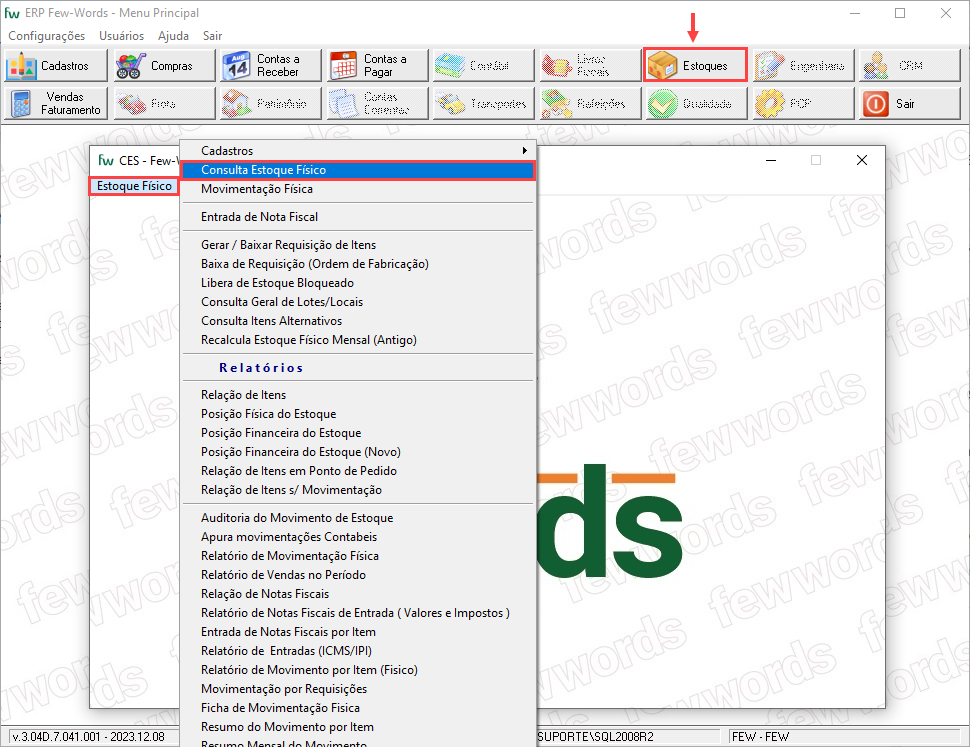The image size is (970, 747).
Task: Click the FEW - FEW status bar entry
Action: pos(760,737)
